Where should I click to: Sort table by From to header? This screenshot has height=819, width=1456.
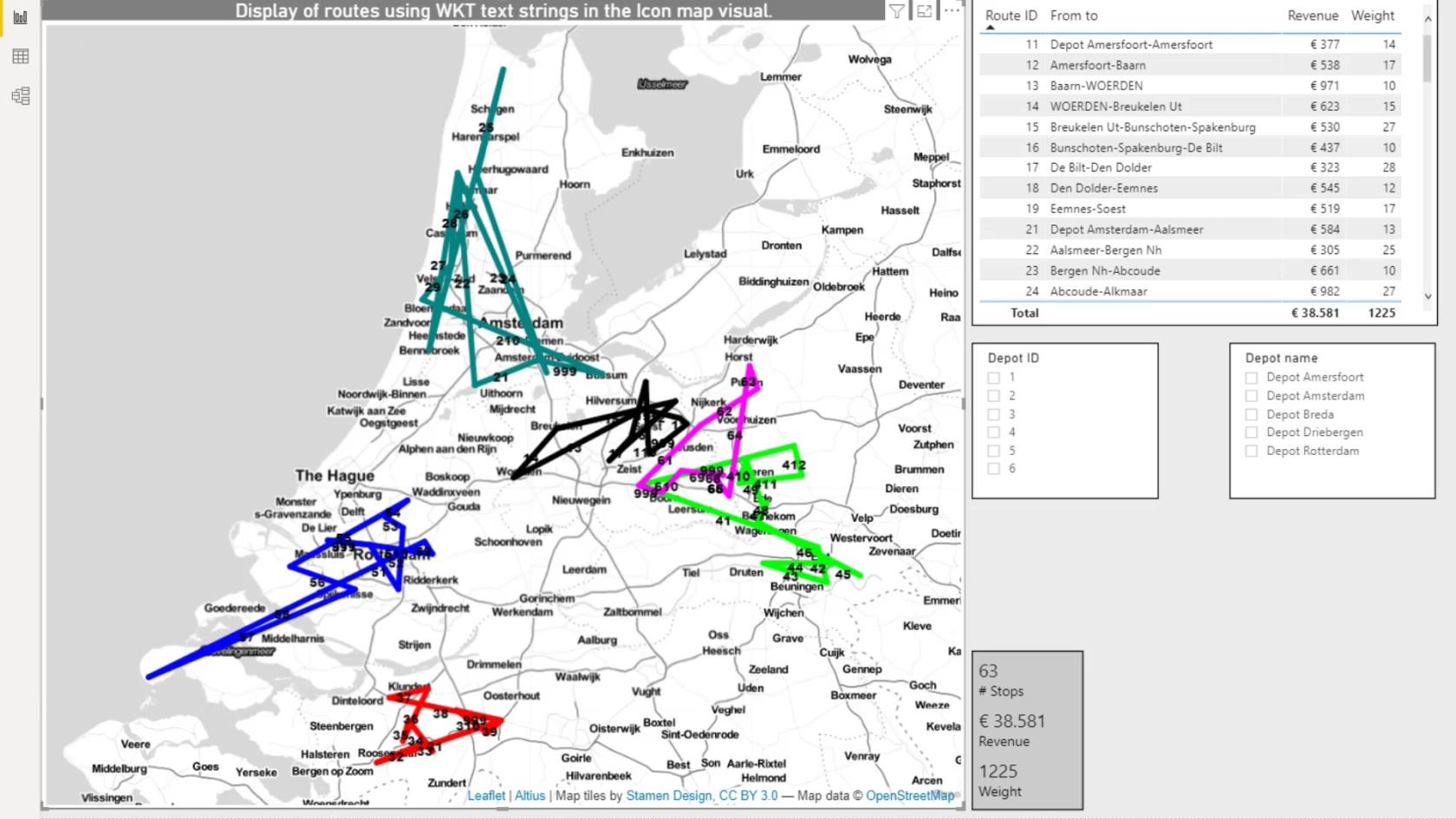1074,16
